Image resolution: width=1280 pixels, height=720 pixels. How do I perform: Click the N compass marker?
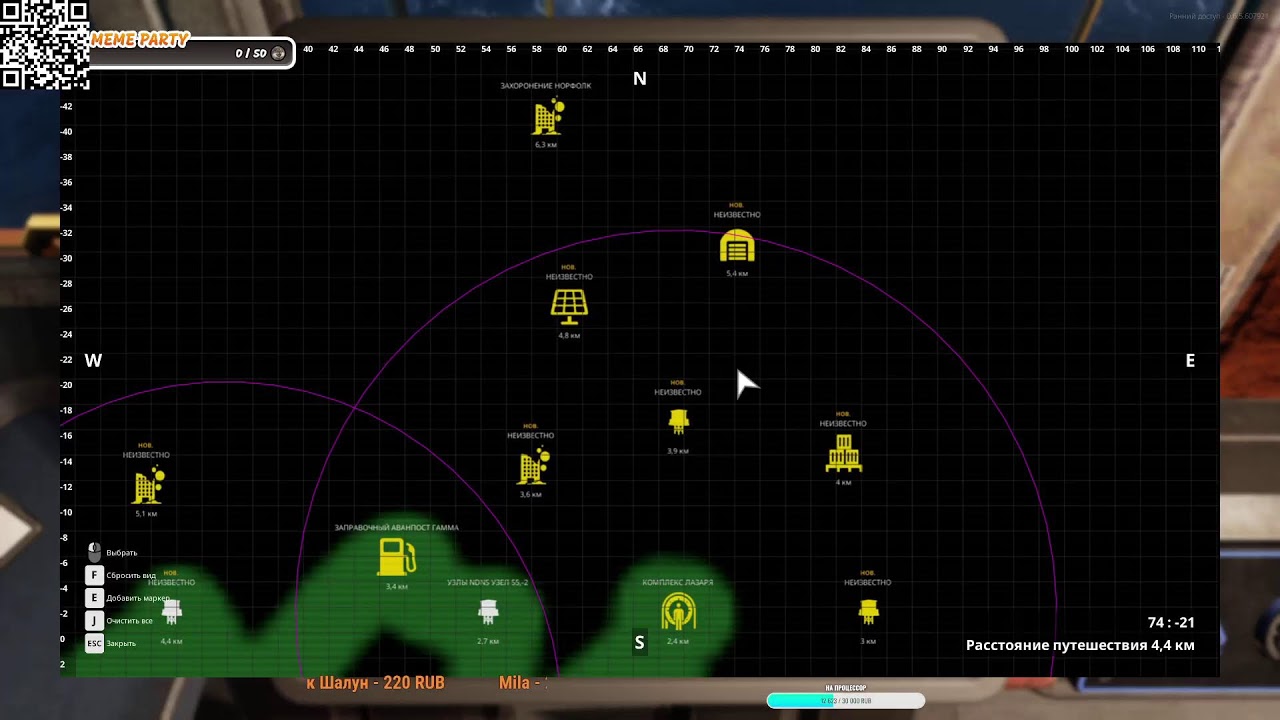click(x=640, y=79)
